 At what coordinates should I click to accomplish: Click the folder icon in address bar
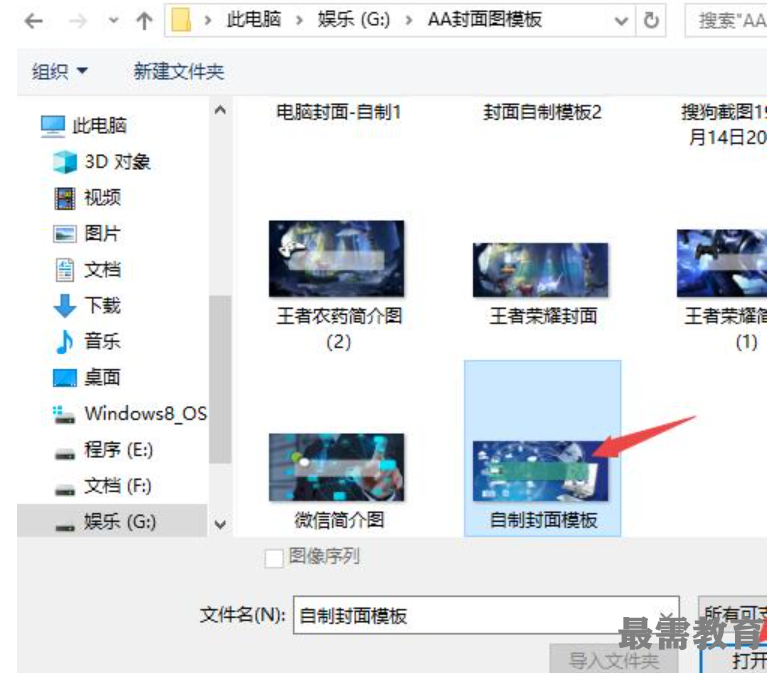pos(181,20)
